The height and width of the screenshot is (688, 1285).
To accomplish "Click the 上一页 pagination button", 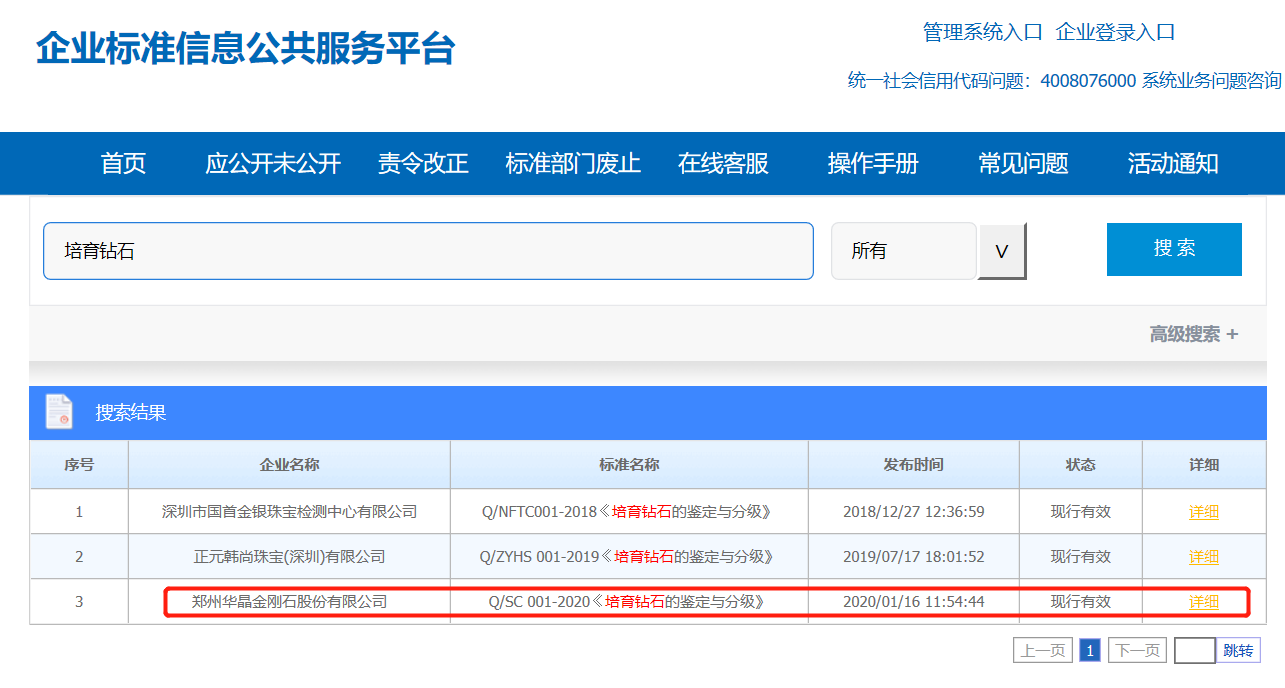I will tap(1043, 651).
